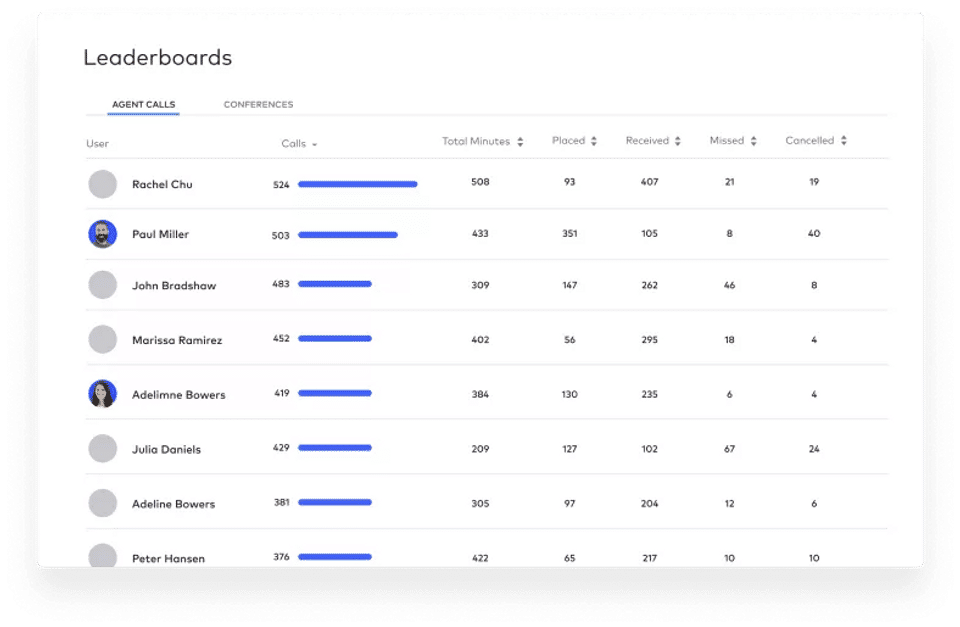
Task: Click Peter Hansen's gray avatar placeholder
Action: pos(103,556)
